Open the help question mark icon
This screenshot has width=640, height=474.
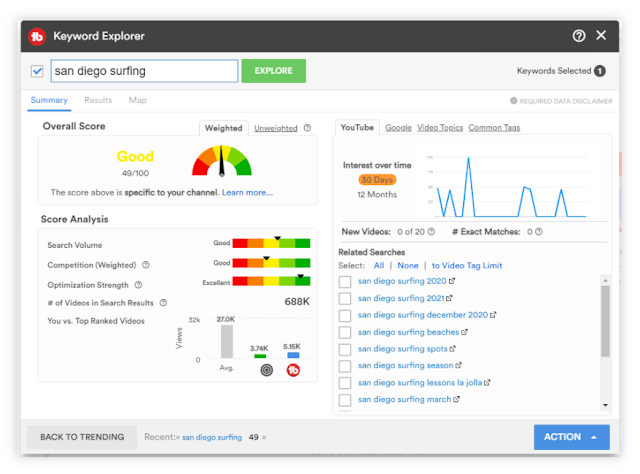pyautogui.click(x=578, y=36)
